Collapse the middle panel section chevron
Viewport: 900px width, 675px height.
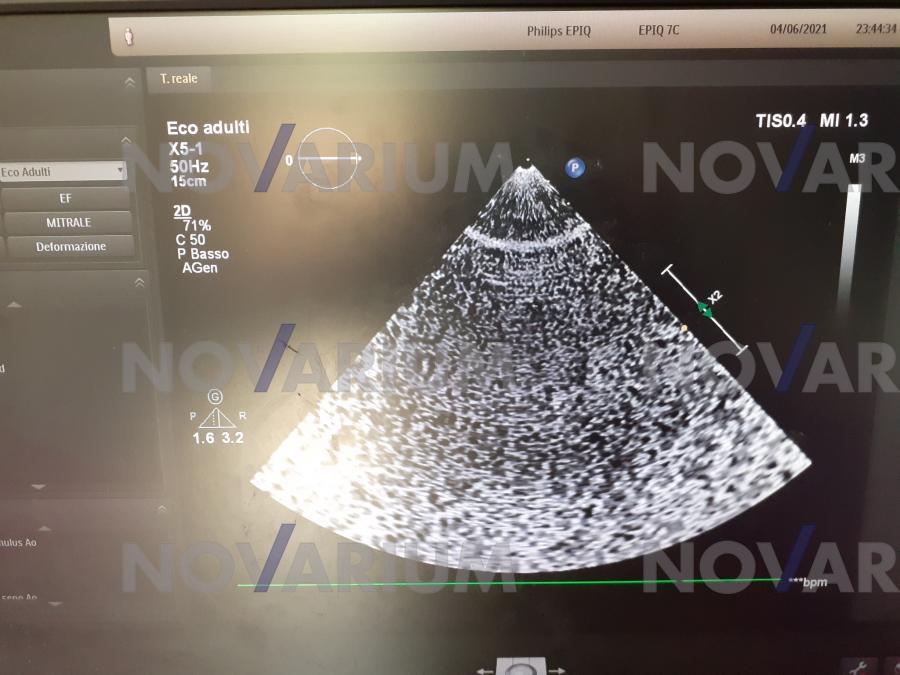[139, 284]
